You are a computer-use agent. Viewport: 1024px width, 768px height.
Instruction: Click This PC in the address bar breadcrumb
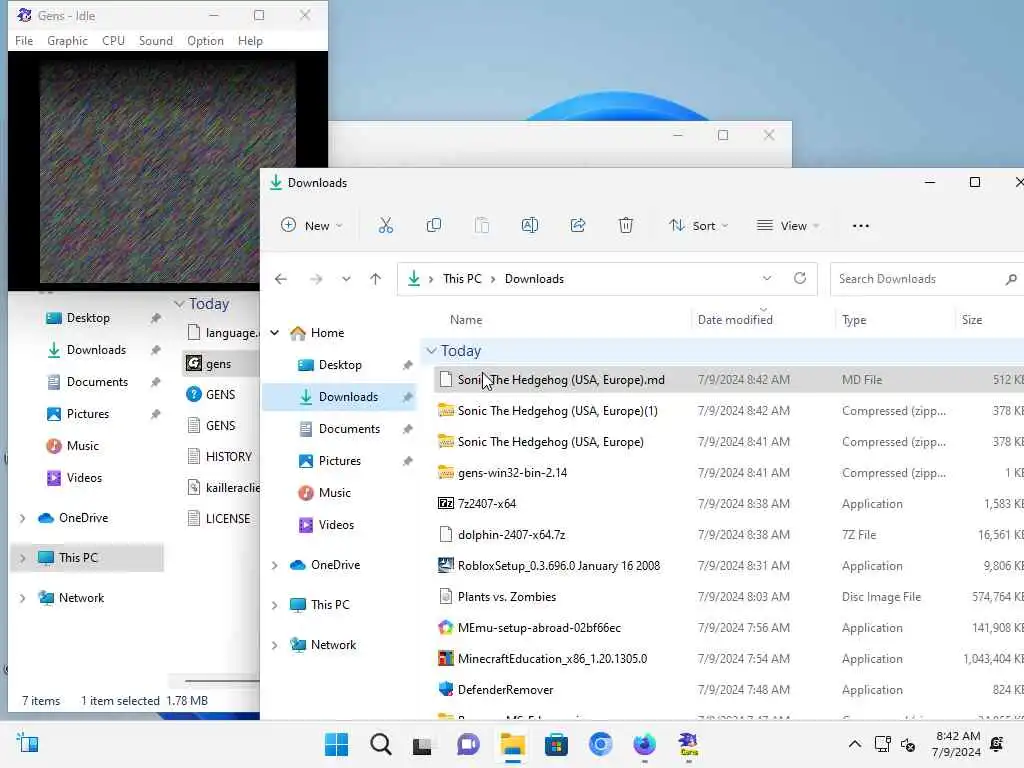(x=462, y=279)
